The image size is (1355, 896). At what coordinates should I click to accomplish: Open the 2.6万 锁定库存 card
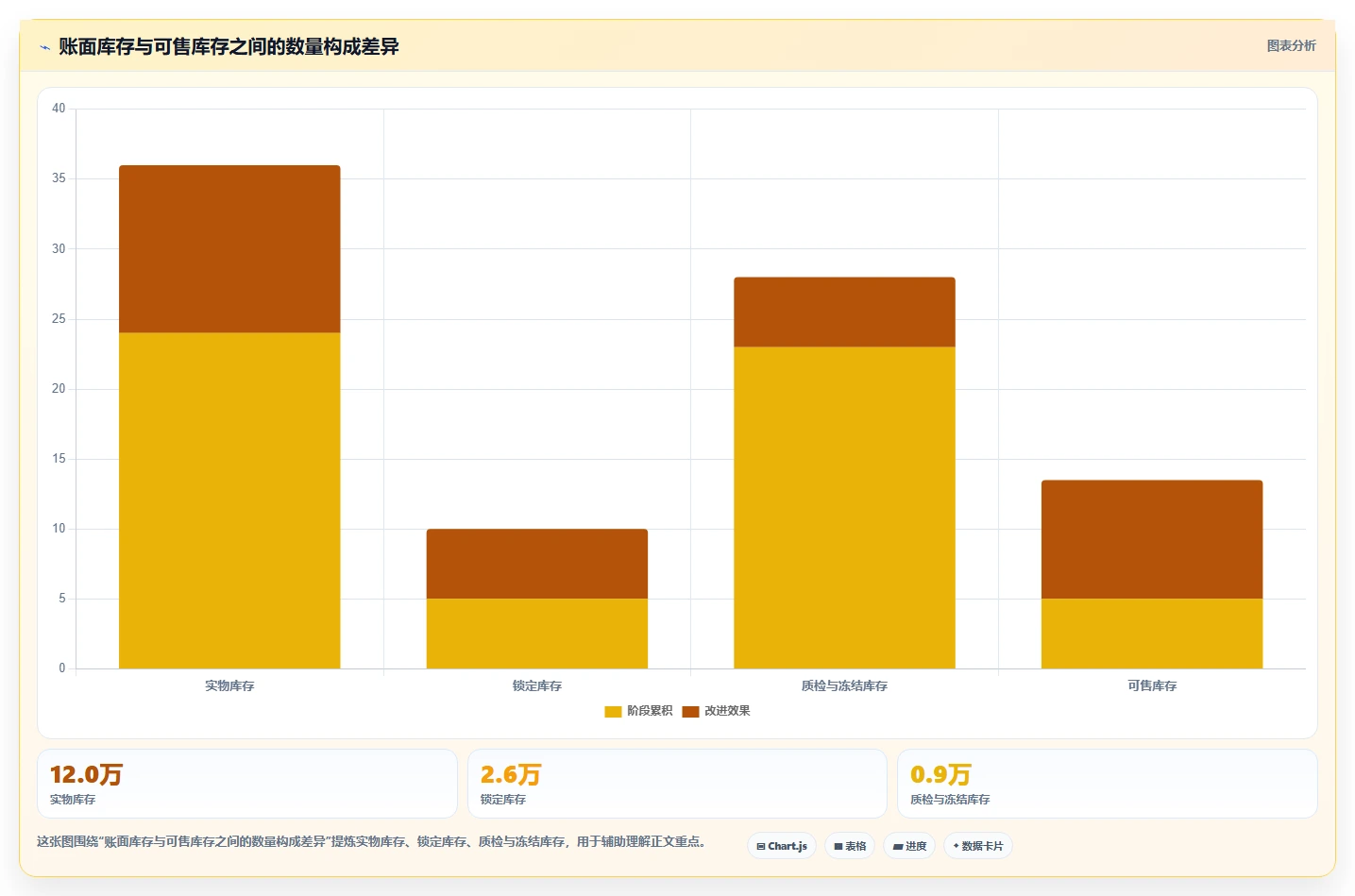point(677,784)
